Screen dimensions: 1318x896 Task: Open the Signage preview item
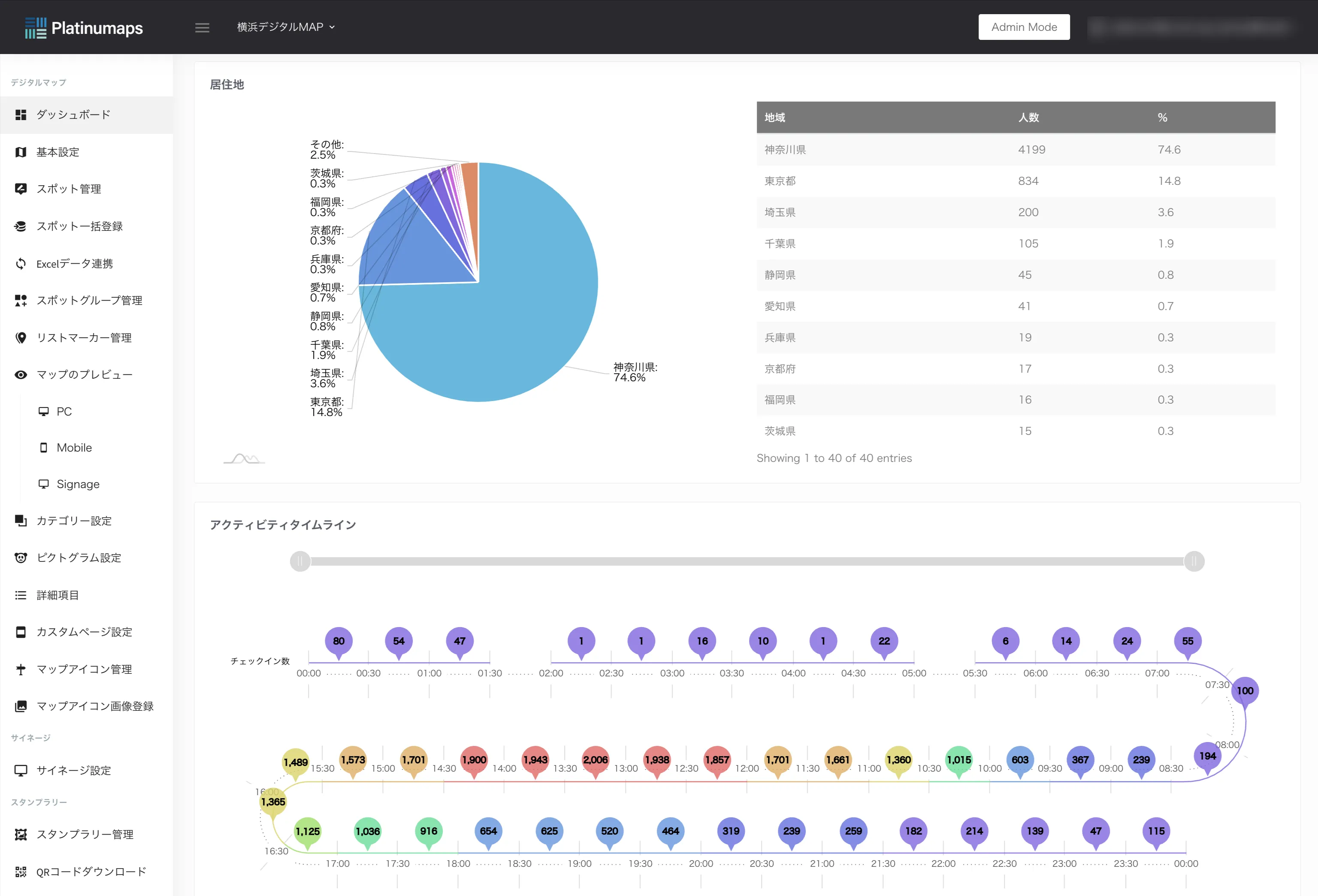pyautogui.click(x=78, y=484)
